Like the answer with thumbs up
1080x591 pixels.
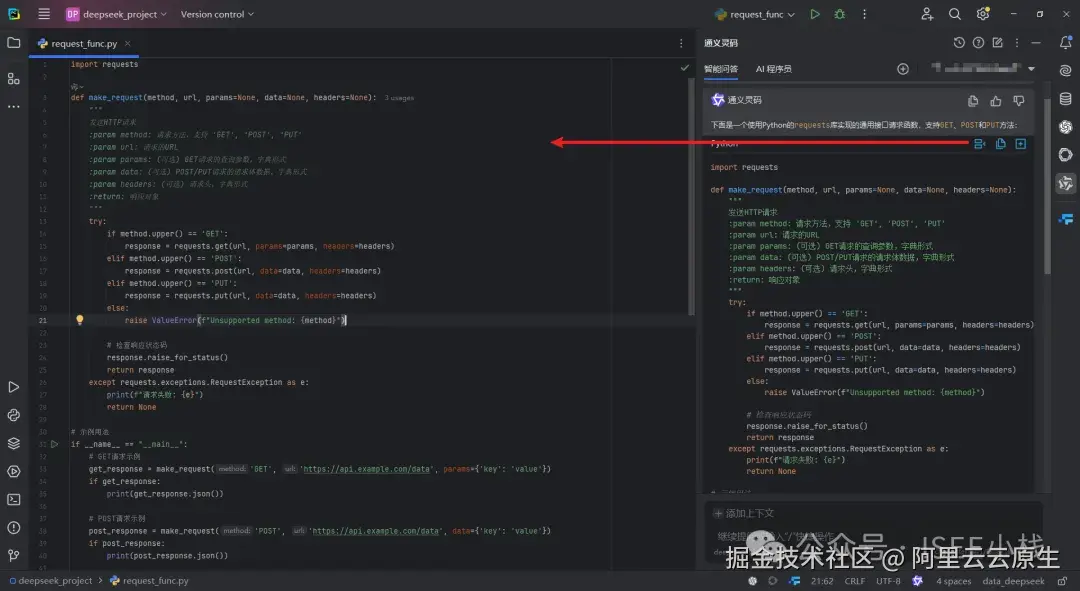(x=996, y=101)
